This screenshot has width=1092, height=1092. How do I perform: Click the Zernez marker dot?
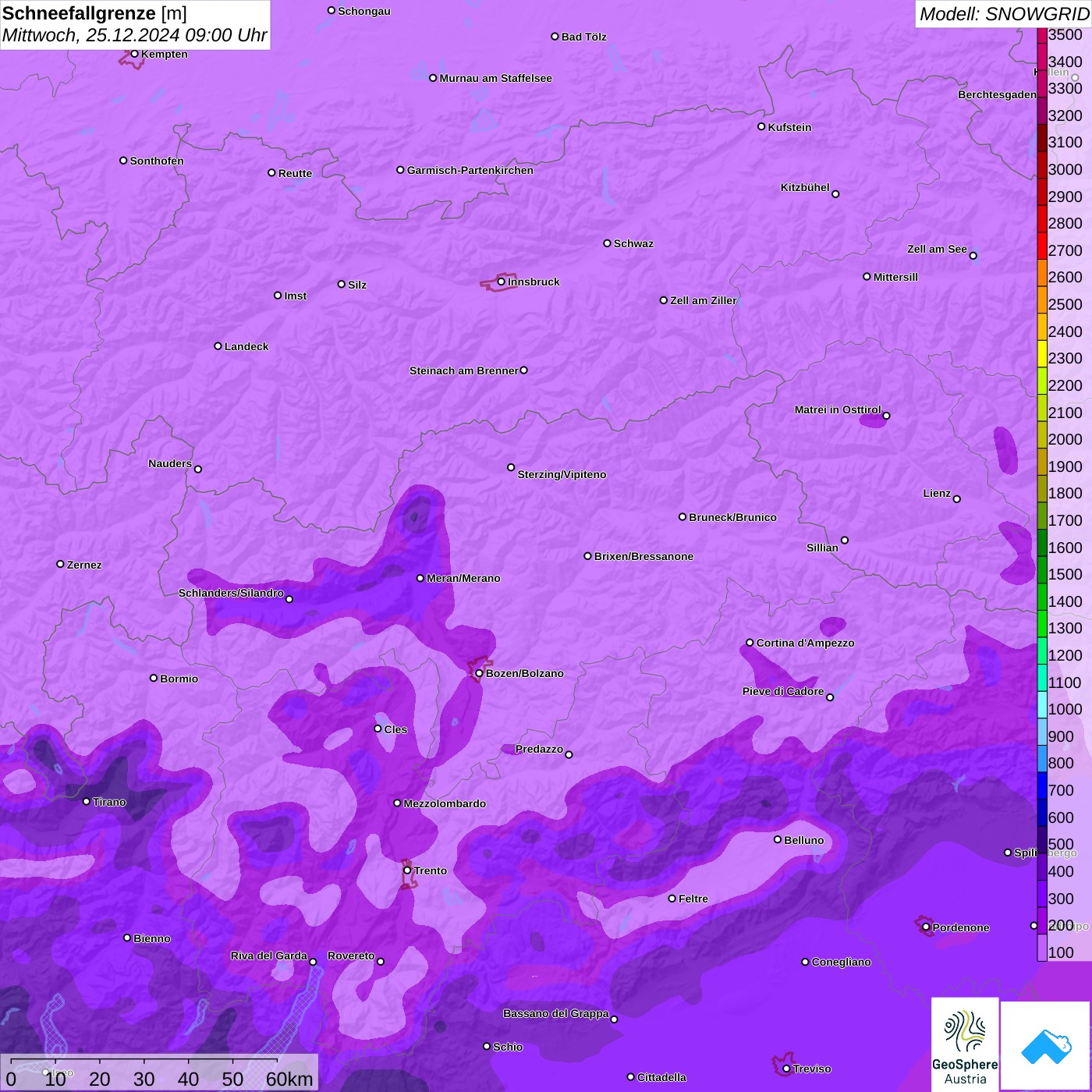(x=60, y=564)
